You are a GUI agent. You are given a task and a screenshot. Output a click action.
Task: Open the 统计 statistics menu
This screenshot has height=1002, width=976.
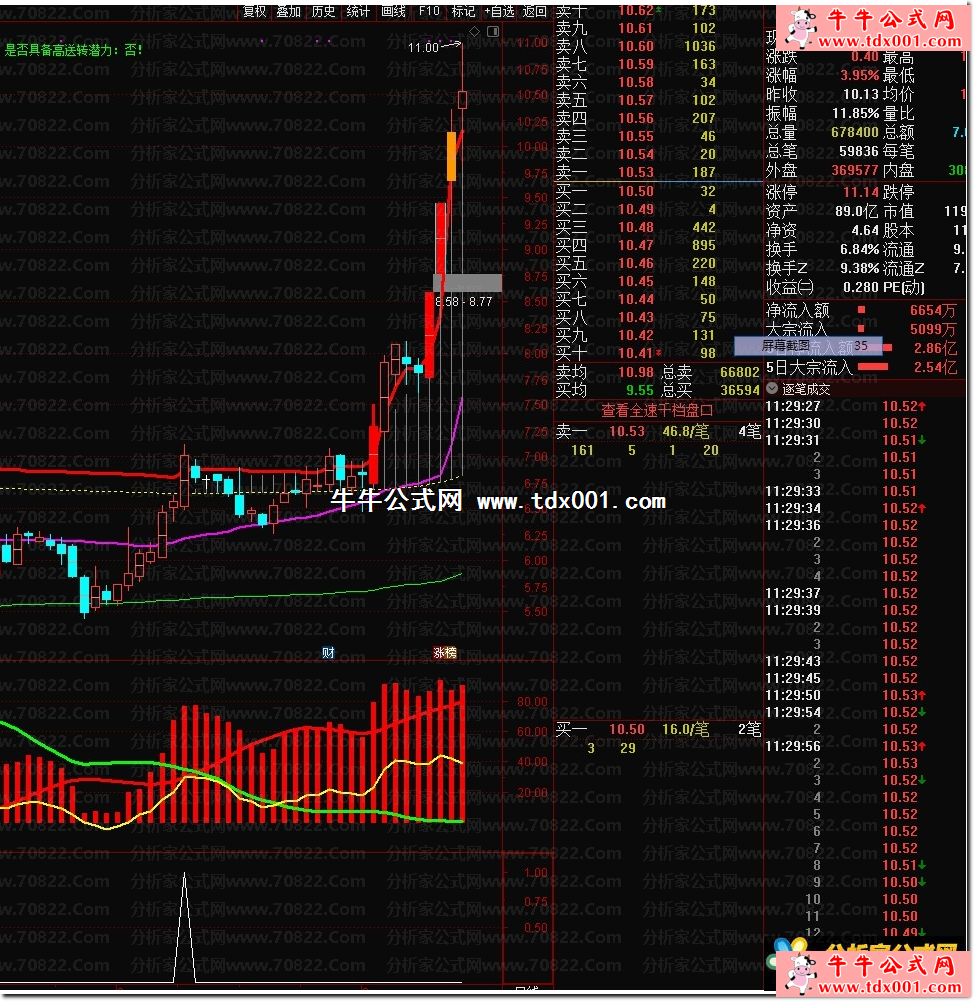(x=358, y=11)
